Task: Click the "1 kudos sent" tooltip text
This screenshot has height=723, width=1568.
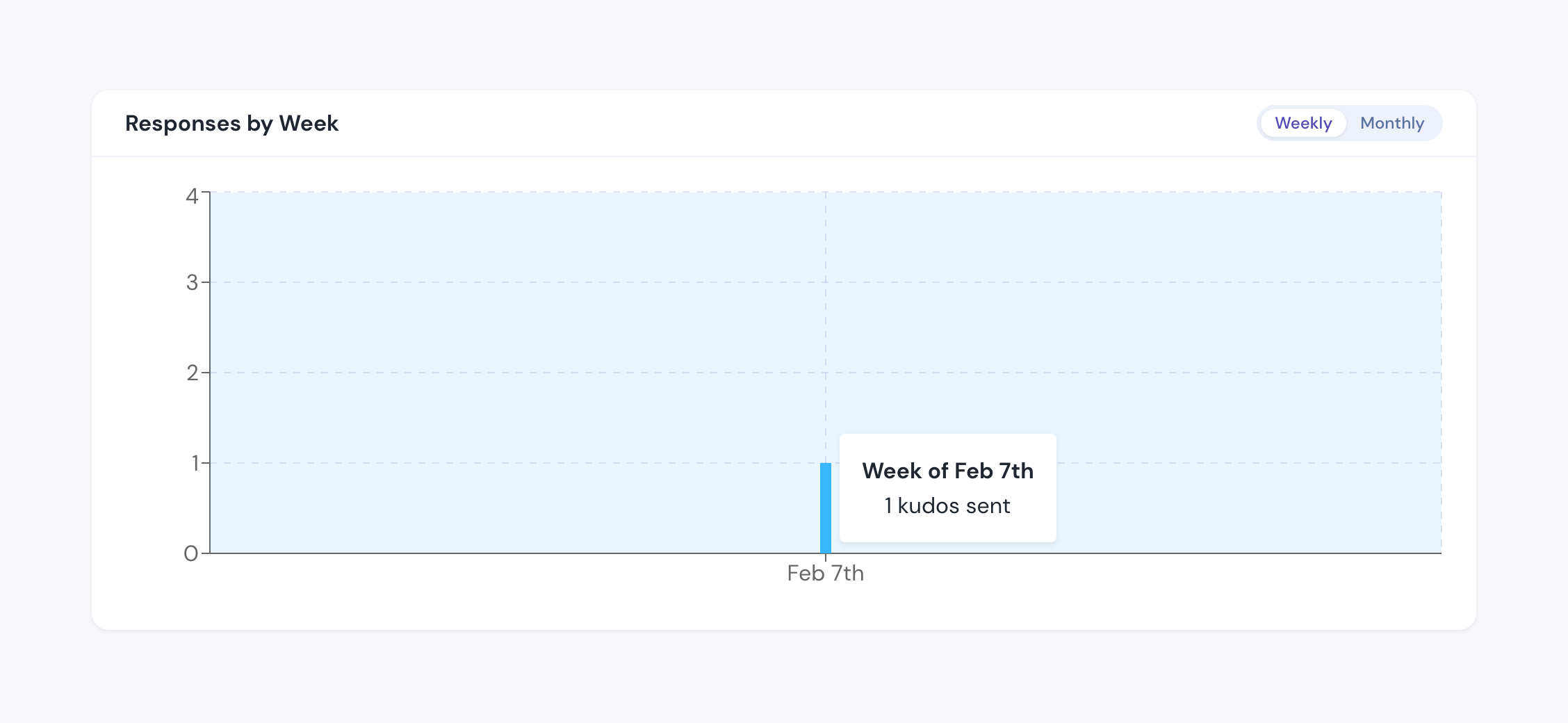Action: tap(947, 505)
